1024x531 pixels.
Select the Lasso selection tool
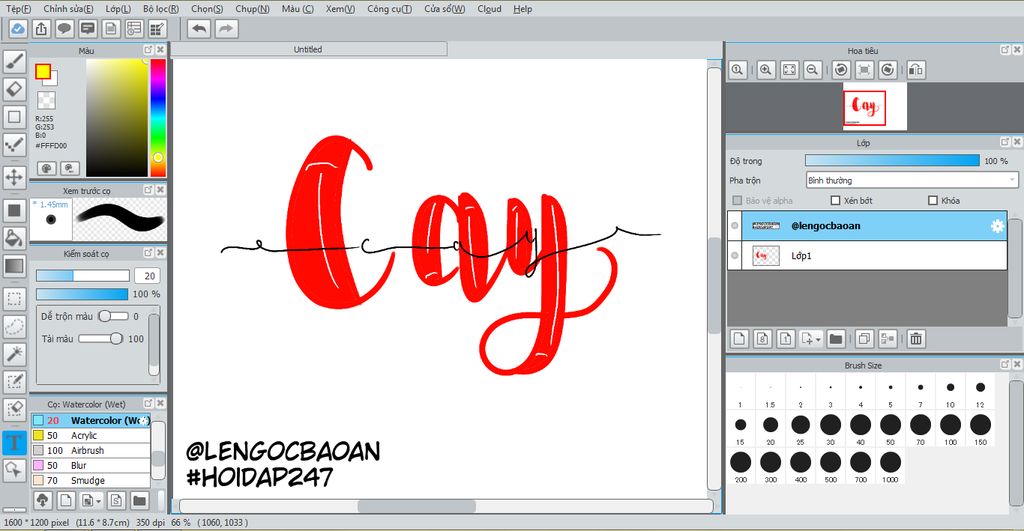(14, 327)
